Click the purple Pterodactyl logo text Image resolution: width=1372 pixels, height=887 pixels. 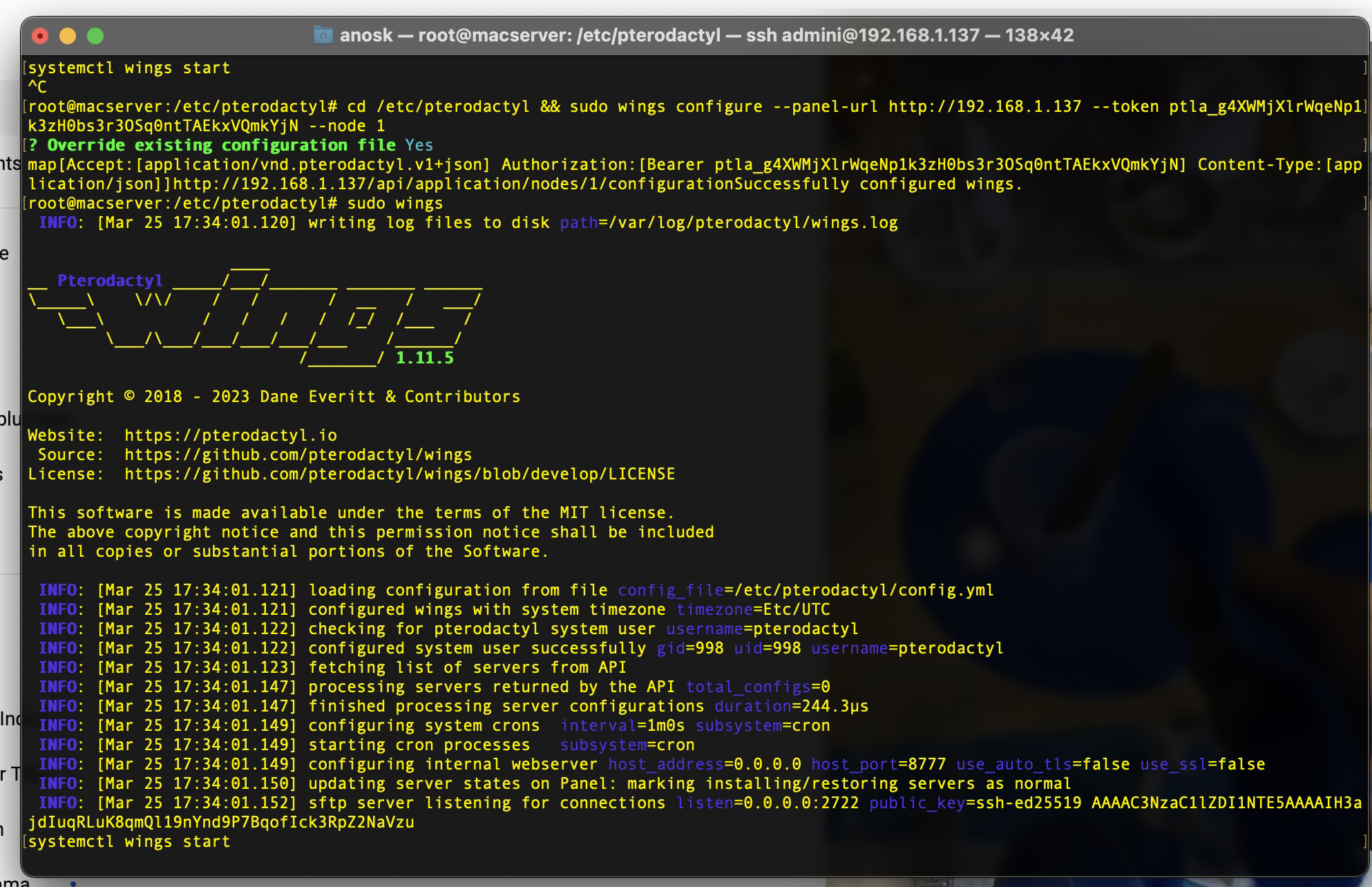(x=110, y=280)
